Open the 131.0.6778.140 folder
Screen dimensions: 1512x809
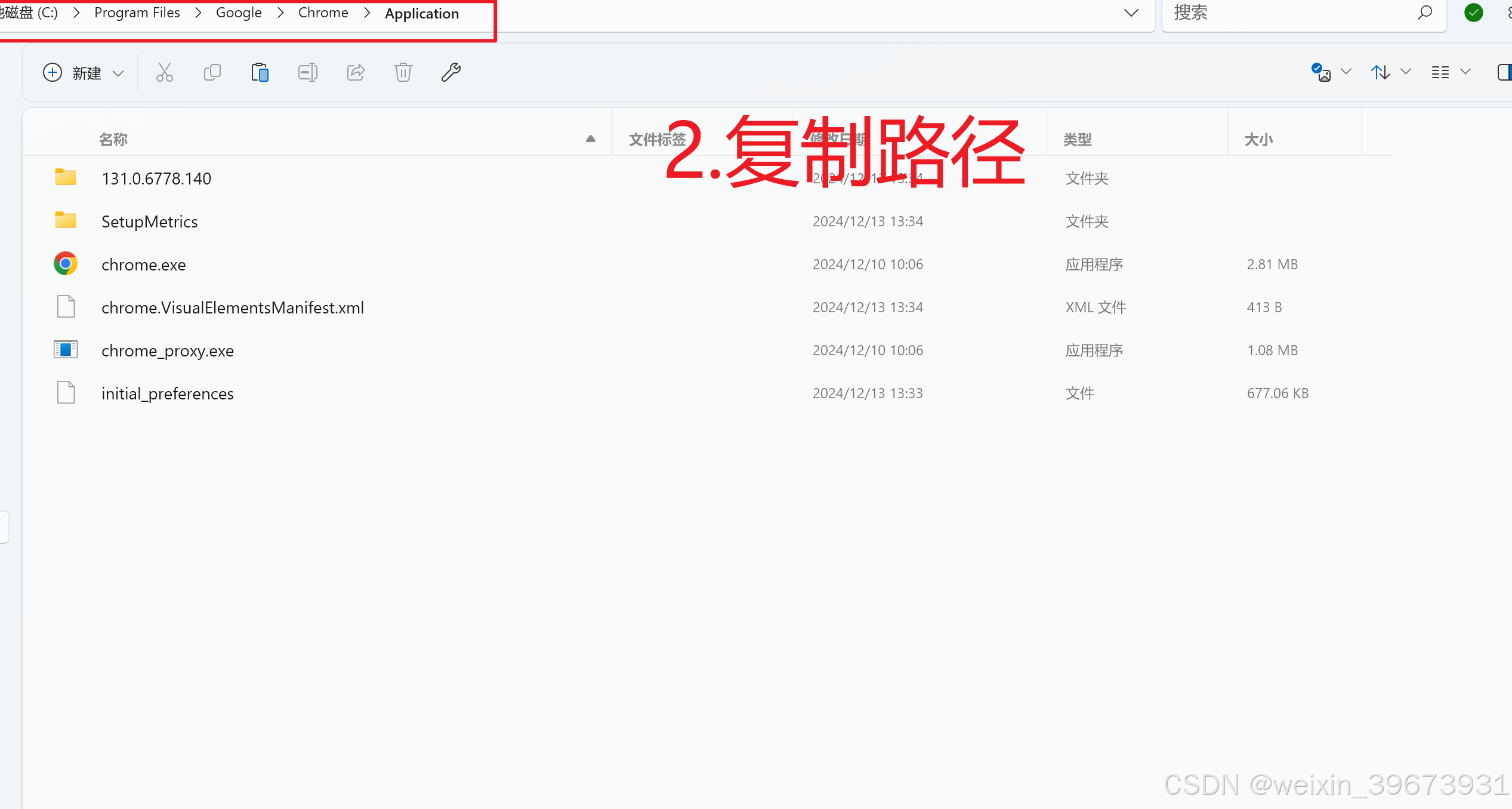point(156,178)
